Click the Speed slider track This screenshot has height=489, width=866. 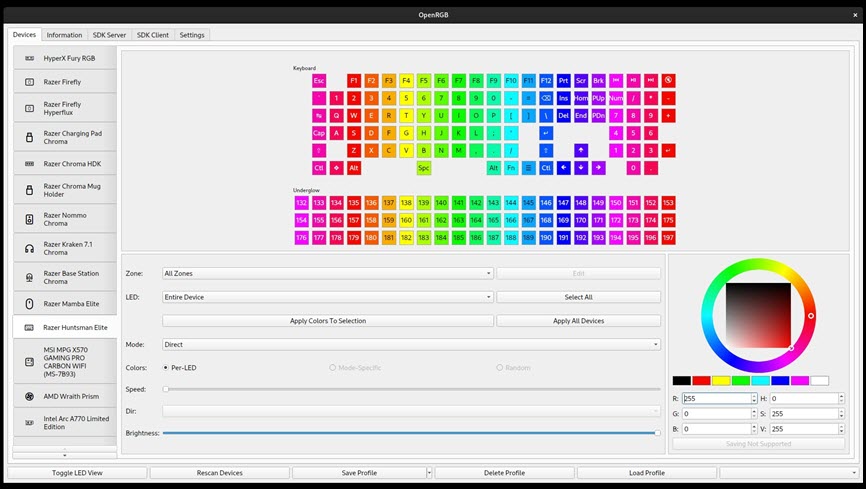(x=411, y=389)
